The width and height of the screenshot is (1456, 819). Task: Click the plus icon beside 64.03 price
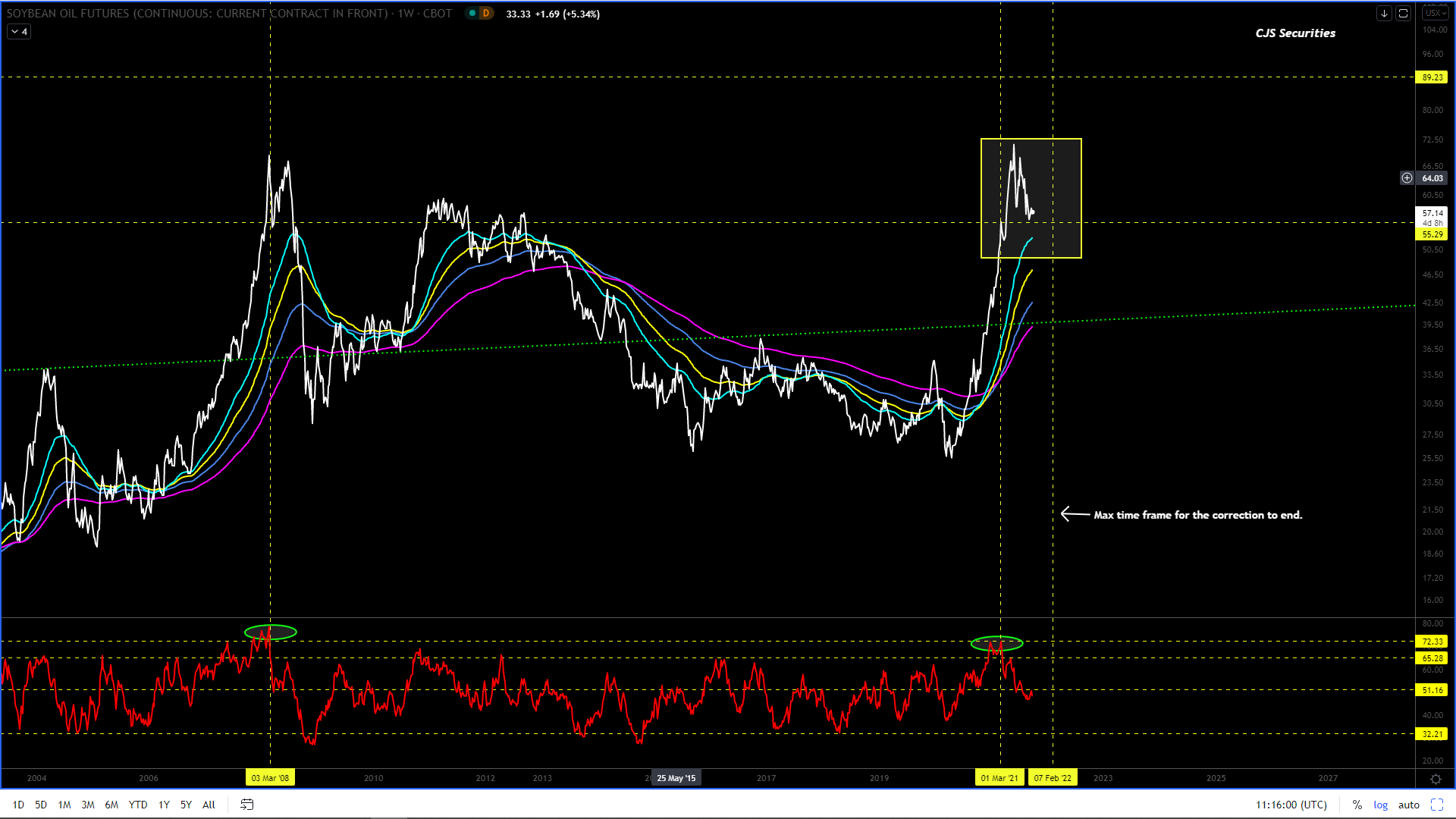click(1407, 178)
